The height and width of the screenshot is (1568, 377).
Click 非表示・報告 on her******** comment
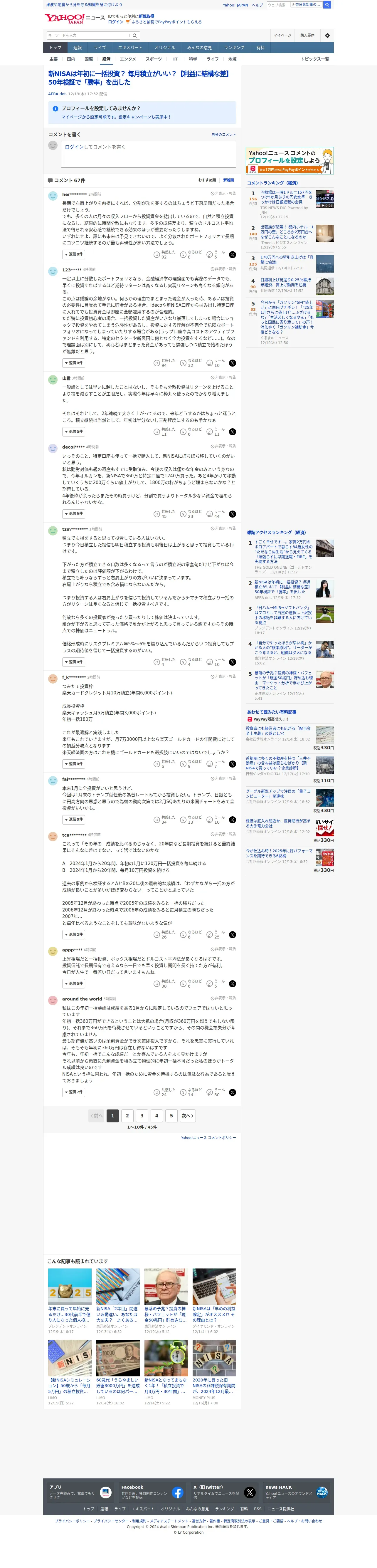pyautogui.click(x=223, y=194)
